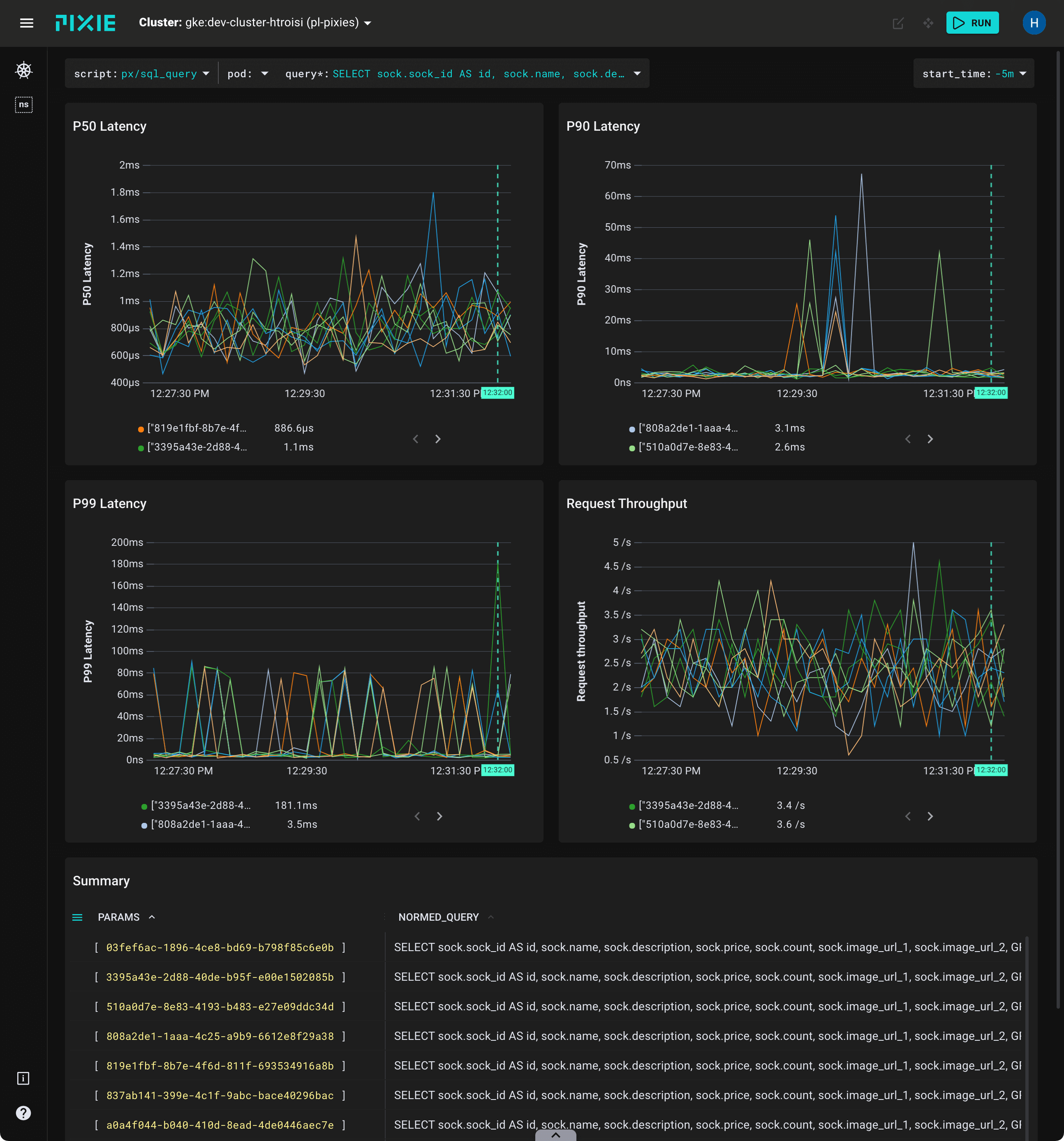Expand the bottom drawer chevron handle

tap(555, 1135)
